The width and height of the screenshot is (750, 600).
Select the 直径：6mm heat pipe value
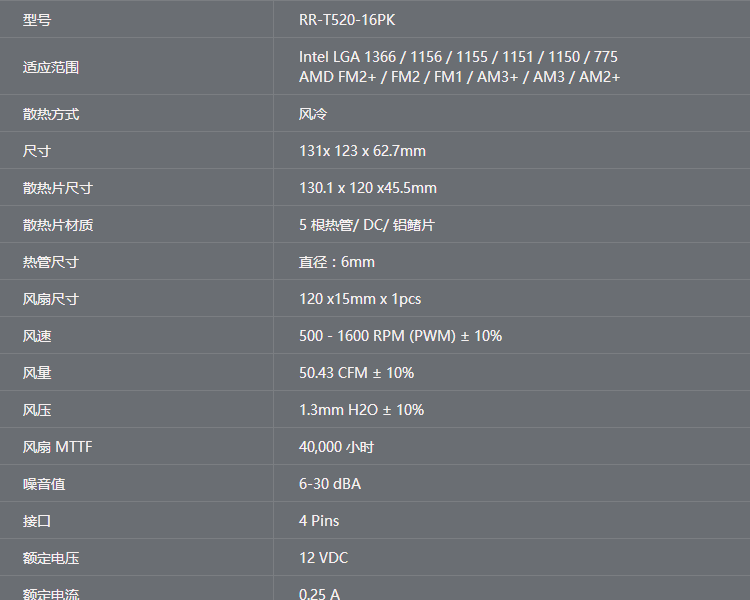pos(337,262)
